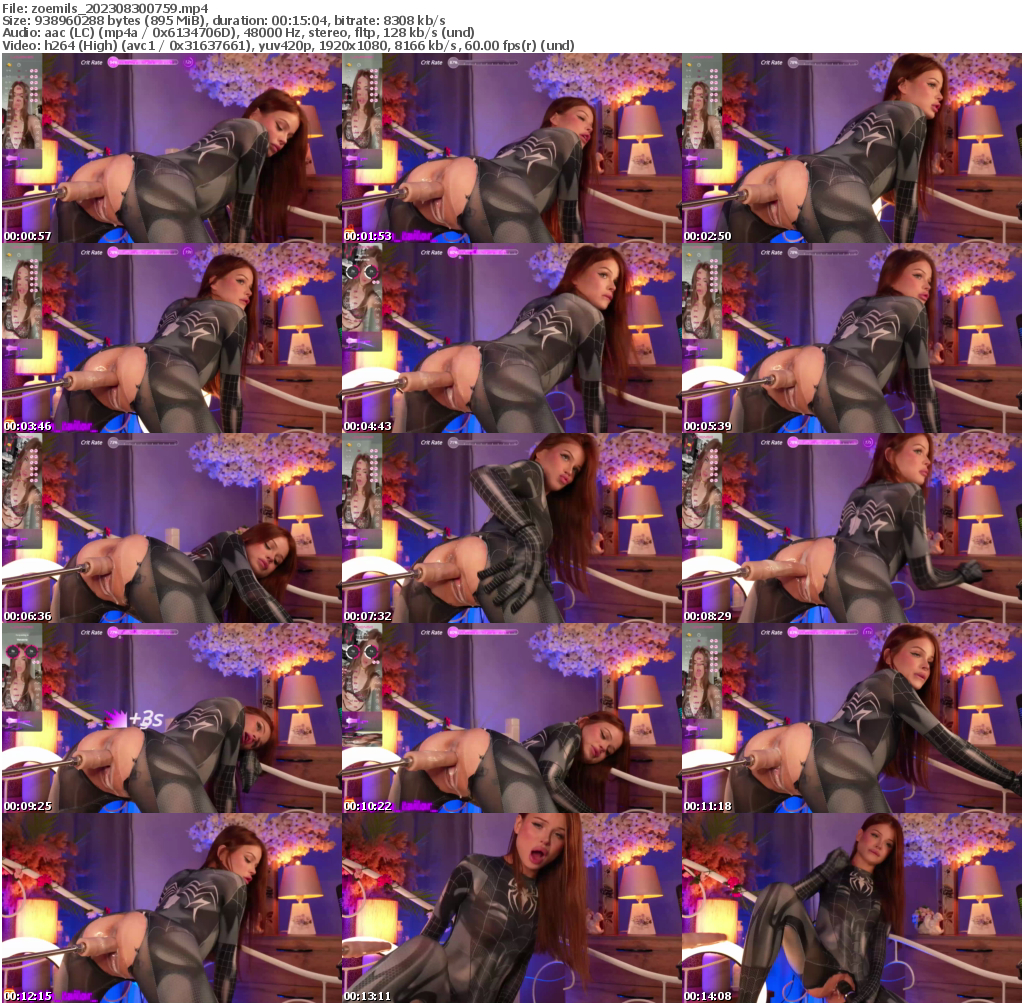
Task: Select the frame marked 00:04:43
Action: (510, 338)
